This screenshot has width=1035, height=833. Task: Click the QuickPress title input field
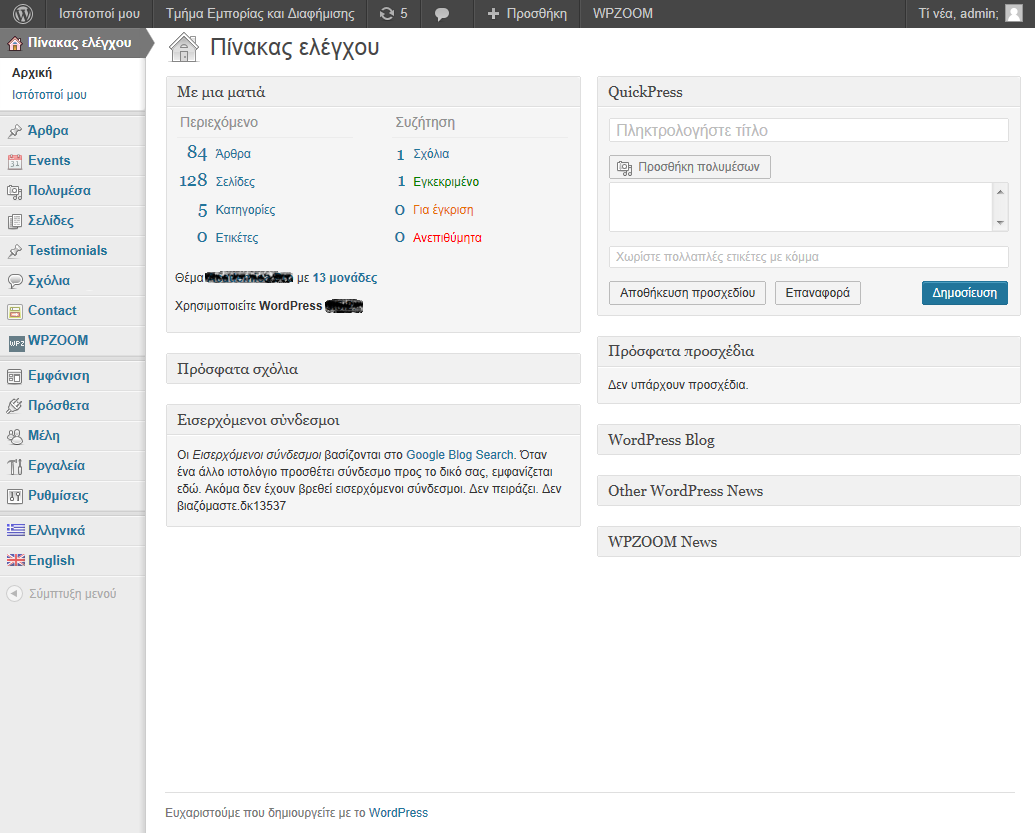pyautogui.click(x=809, y=130)
